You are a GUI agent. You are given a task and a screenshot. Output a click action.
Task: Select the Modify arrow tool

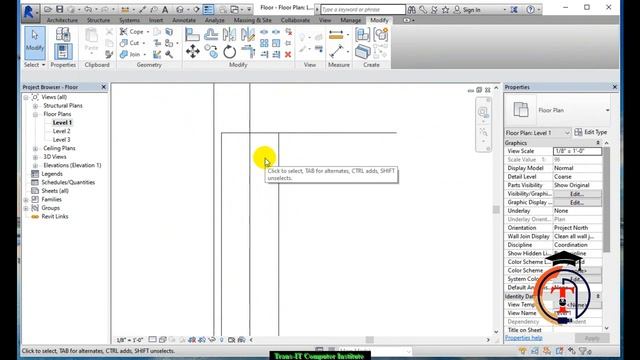[x=35, y=43]
